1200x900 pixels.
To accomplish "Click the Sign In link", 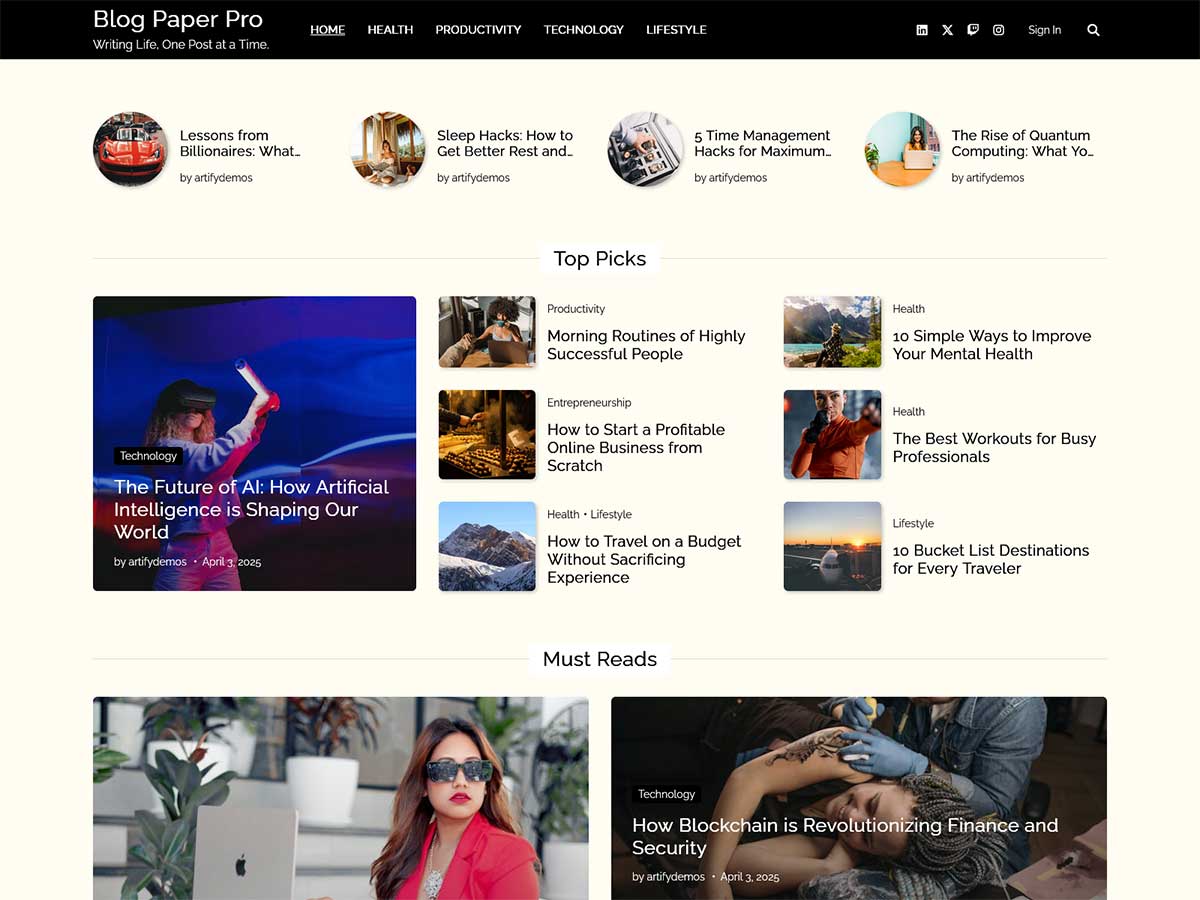I will coord(1044,30).
